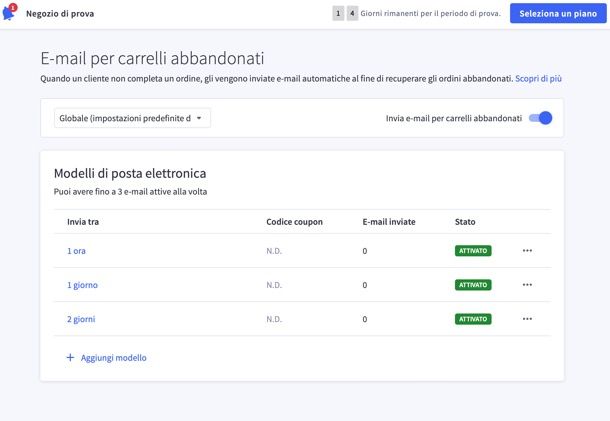Open the 1 ora email template
610x421 pixels.
coord(76,251)
